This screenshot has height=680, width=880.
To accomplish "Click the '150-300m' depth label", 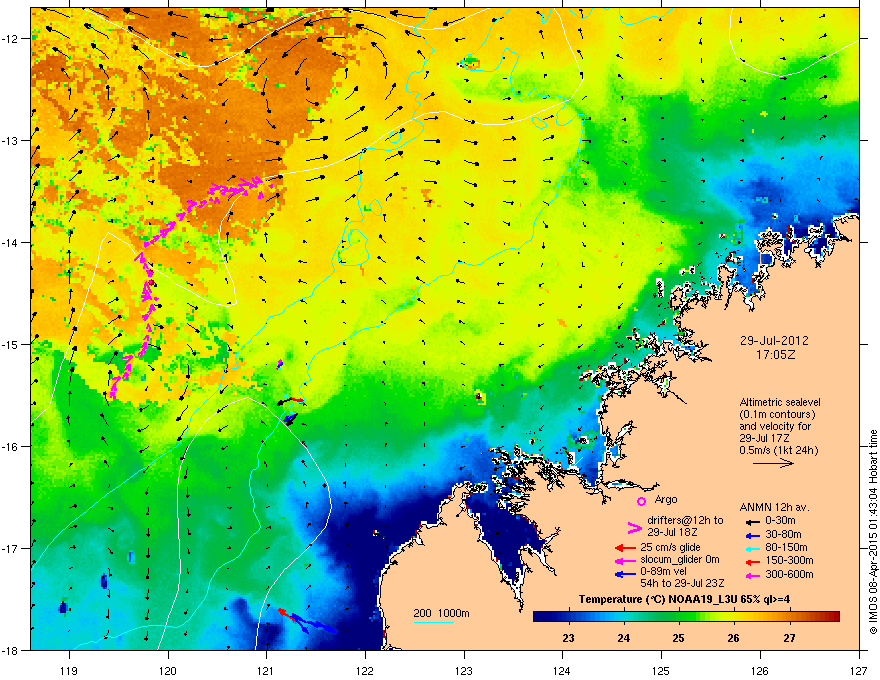I will tap(789, 560).
